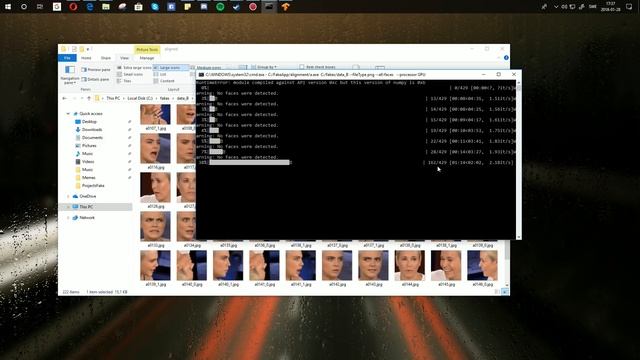Go back with Explorer back arrow
Screen dimensions: 640x360
64,98
